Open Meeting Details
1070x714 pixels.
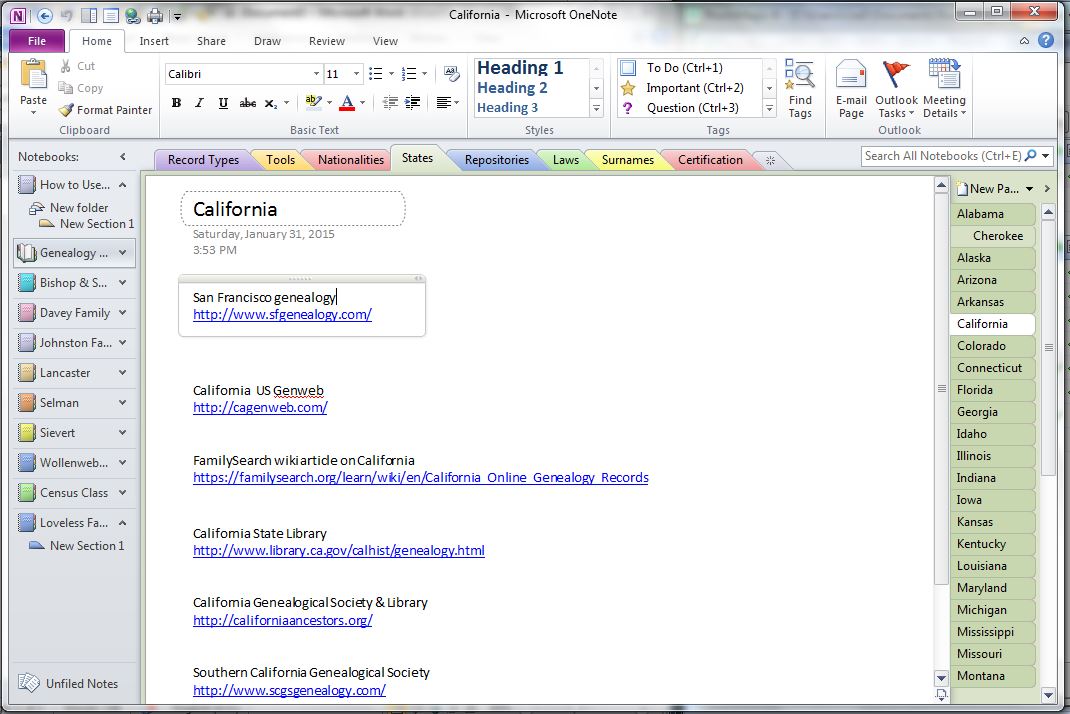pos(944,89)
